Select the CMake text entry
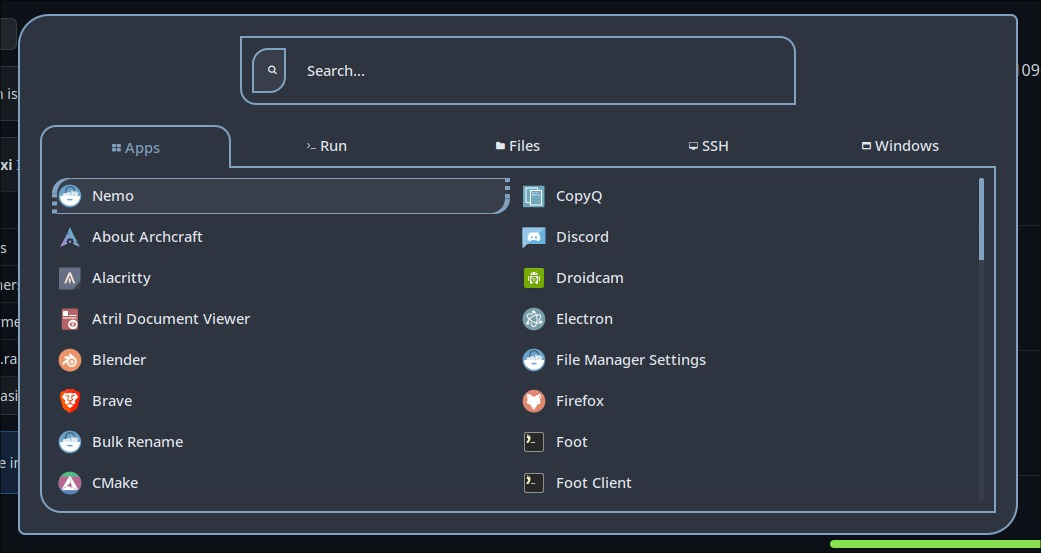The height and width of the screenshot is (553, 1041). tap(115, 483)
